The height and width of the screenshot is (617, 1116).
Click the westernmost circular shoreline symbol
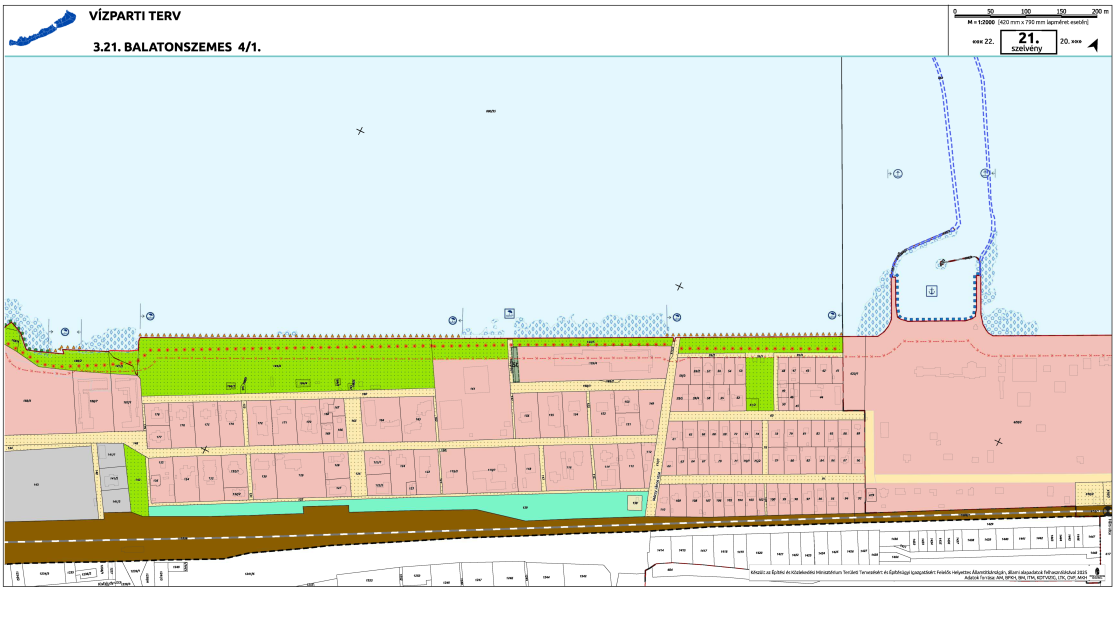click(65, 331)
